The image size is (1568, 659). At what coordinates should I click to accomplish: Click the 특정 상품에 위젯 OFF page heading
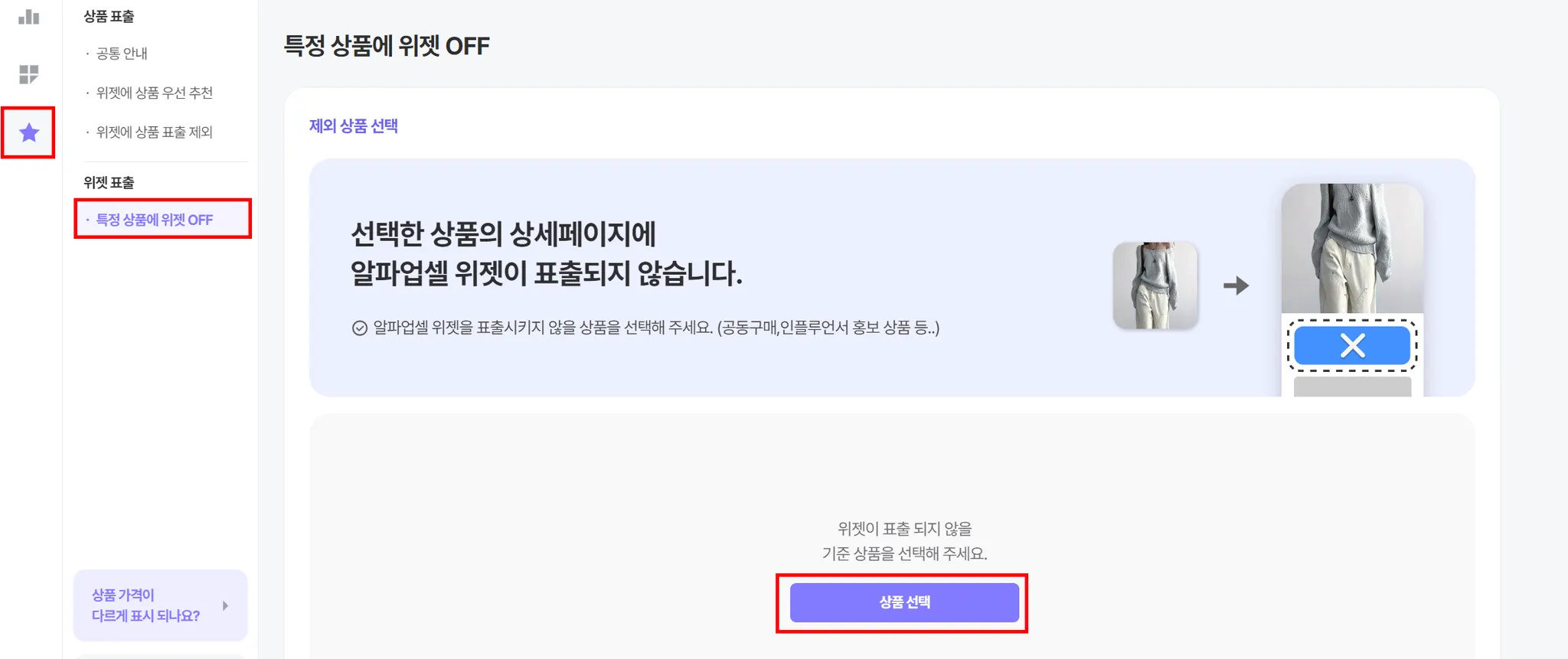(x=387, y=46)
